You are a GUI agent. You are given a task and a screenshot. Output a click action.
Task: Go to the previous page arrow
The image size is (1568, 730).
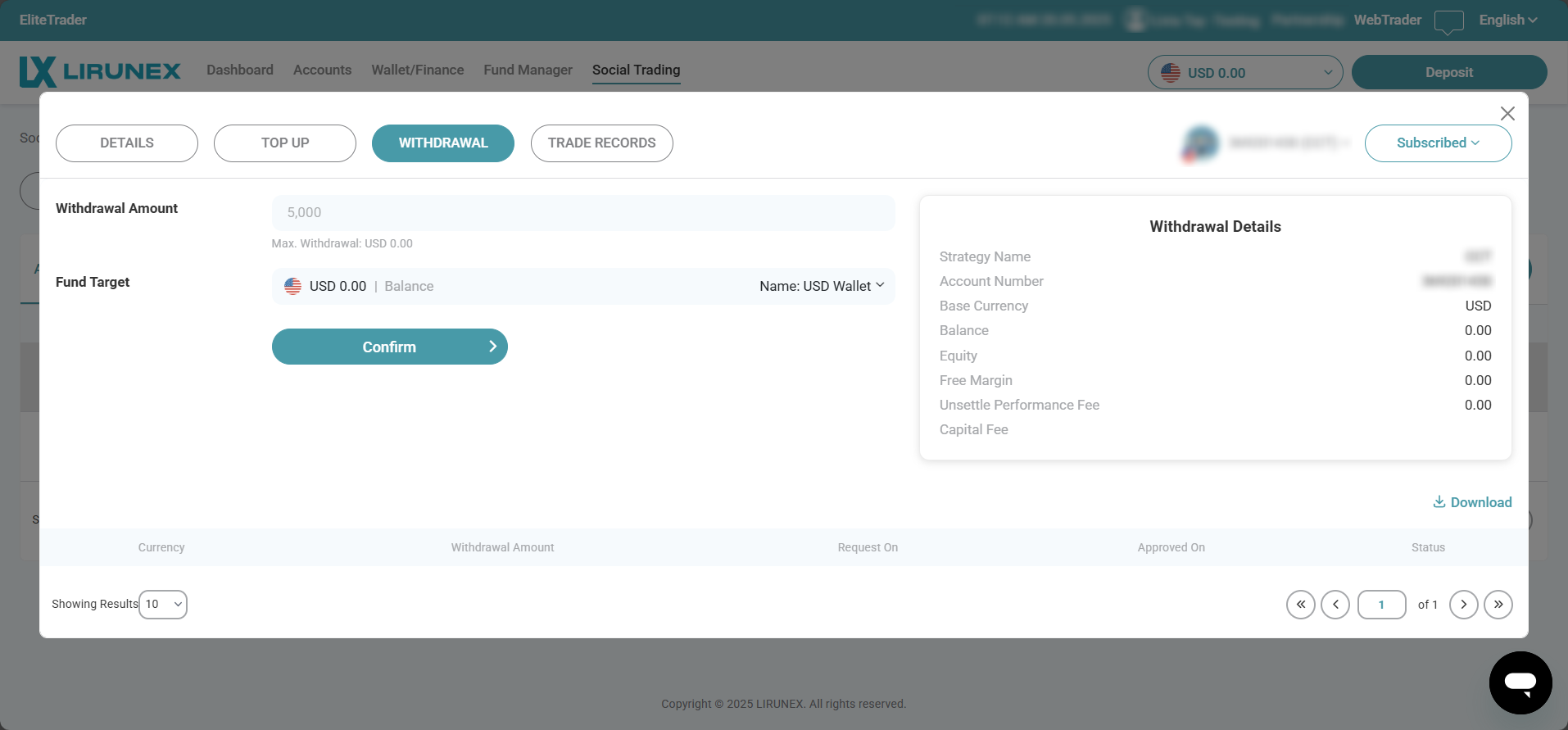pyautogui.click(x=1335, y=605)
